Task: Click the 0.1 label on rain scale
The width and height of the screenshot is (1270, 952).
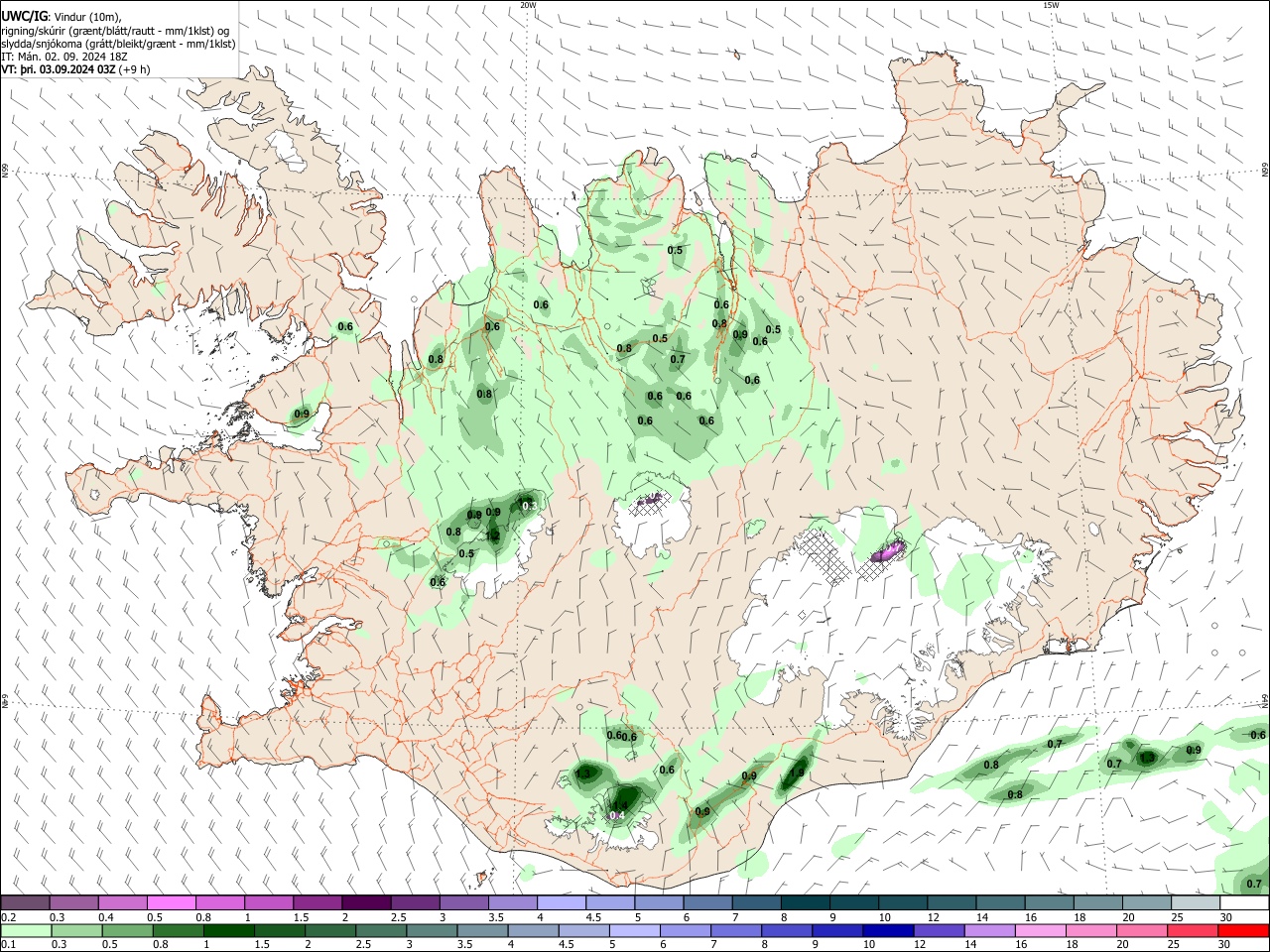Action: (x=7, y=944)
